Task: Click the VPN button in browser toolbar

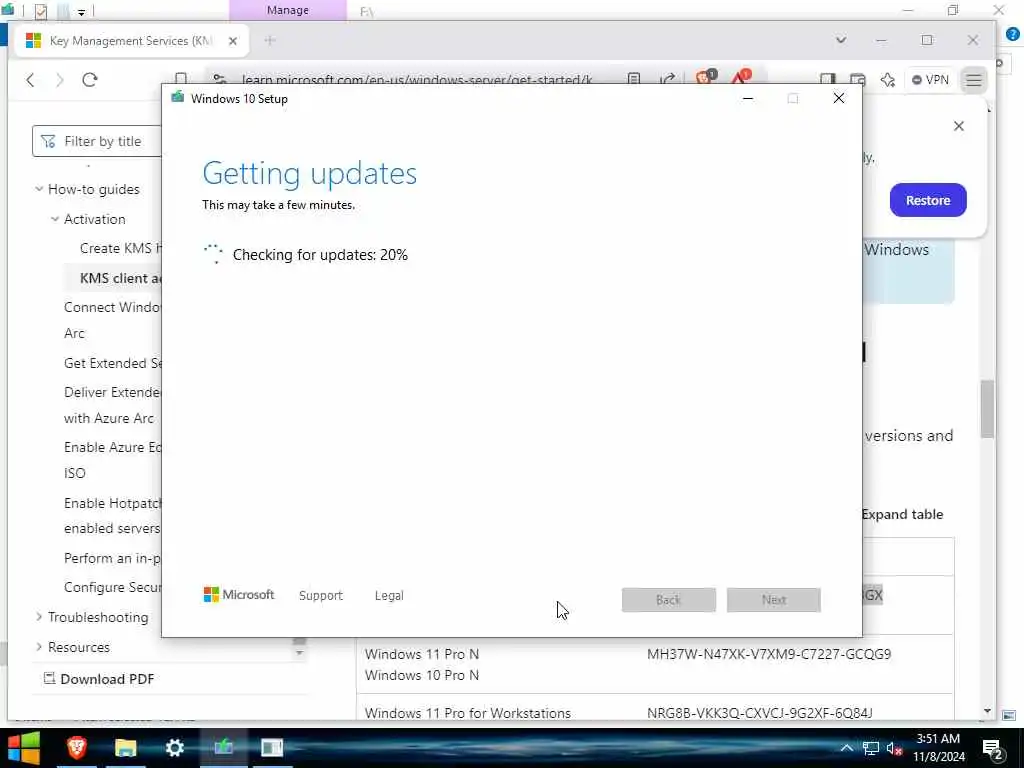Action: [x=930, y=80]
